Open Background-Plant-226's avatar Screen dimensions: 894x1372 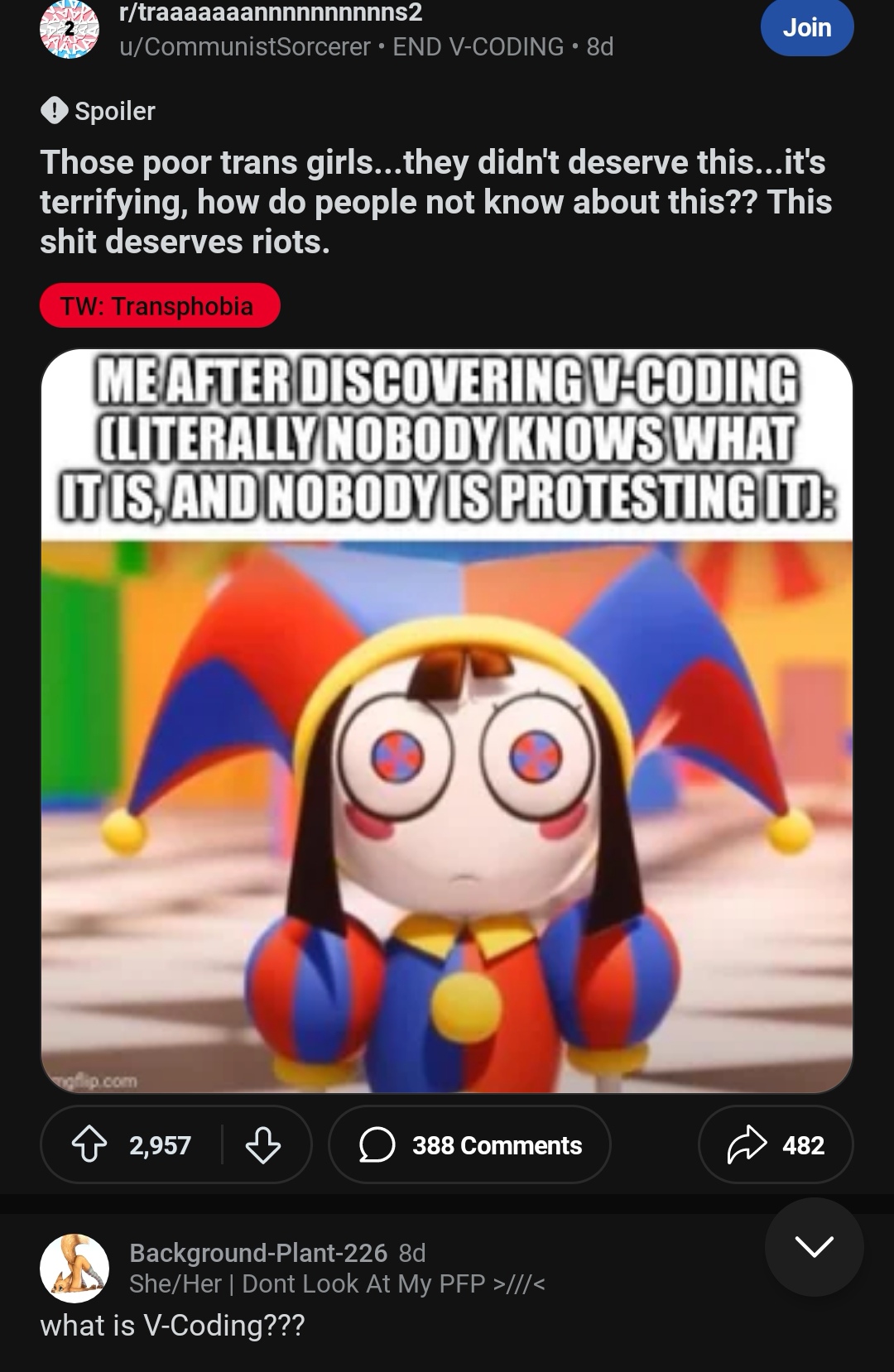point(74,1268)
